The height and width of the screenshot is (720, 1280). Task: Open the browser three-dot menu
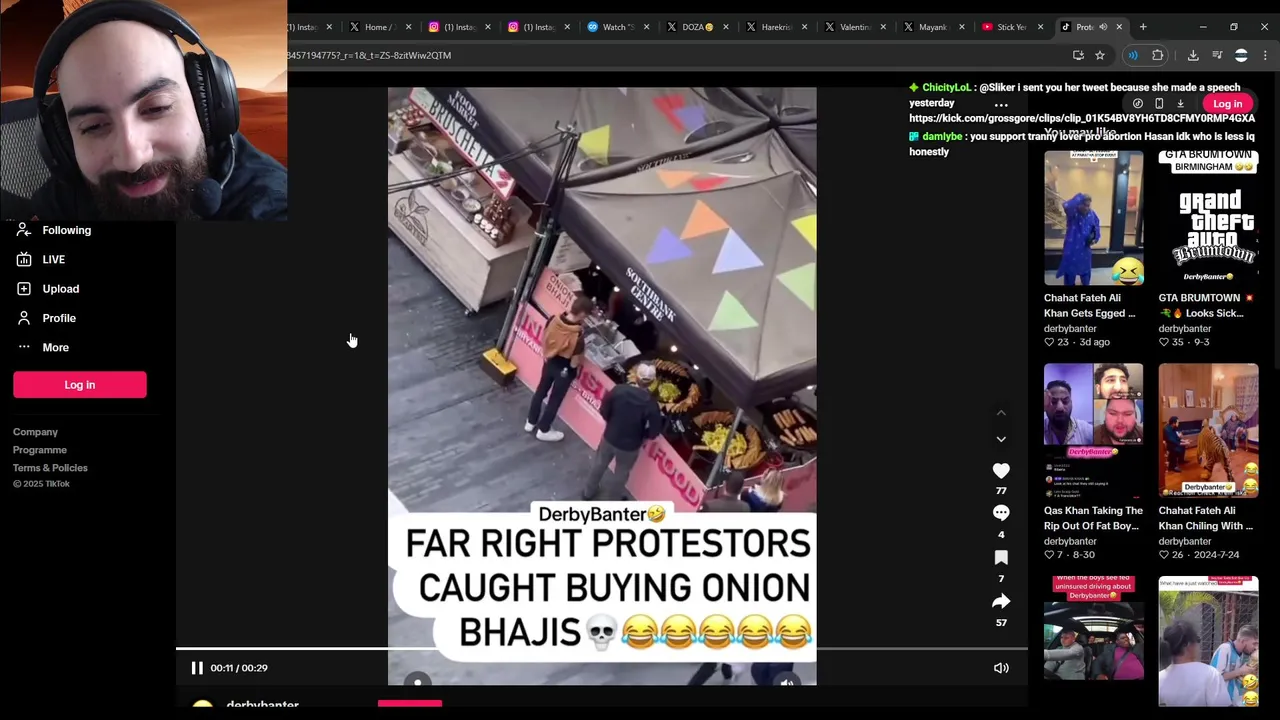coord(1265,55)
